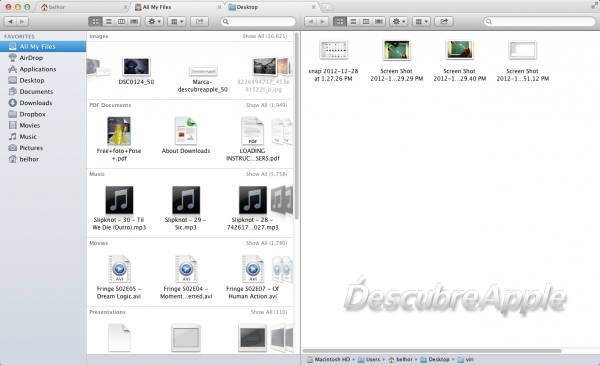Go forward in left pane
Image resolution: width=600 pixels, height=365 pixels.
tap(22, 21)
